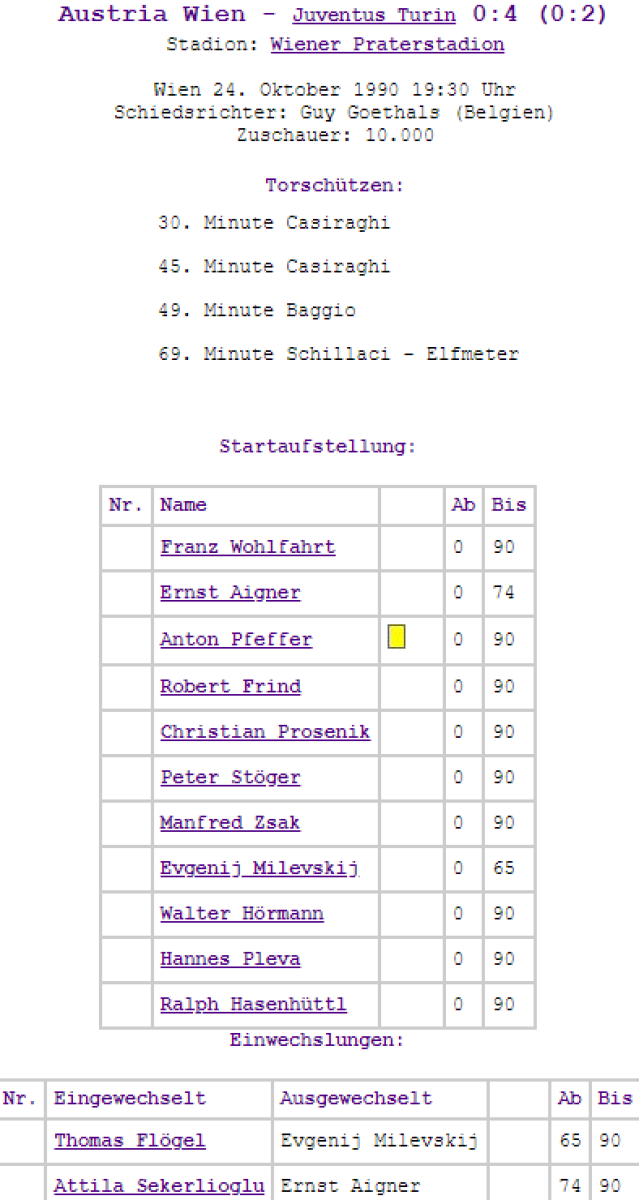Open the Wiener Praterstadion stadium link
639x1200 pixels.
[x=387, y=45]
